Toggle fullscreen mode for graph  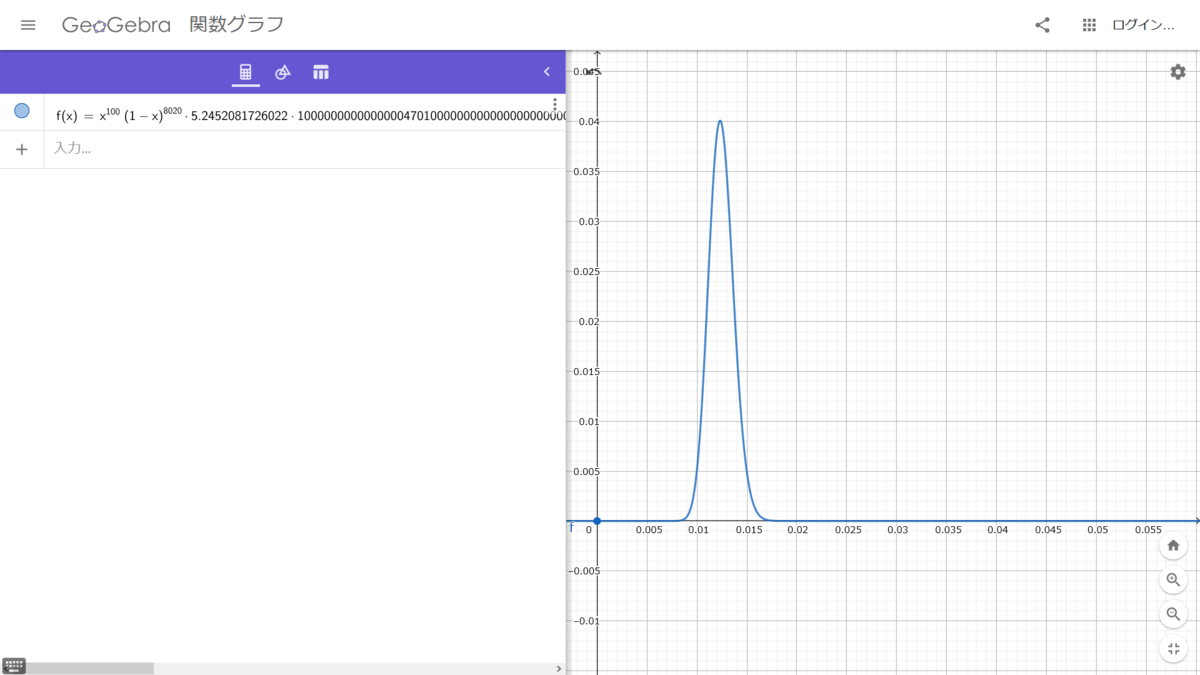coord(1174,649)
